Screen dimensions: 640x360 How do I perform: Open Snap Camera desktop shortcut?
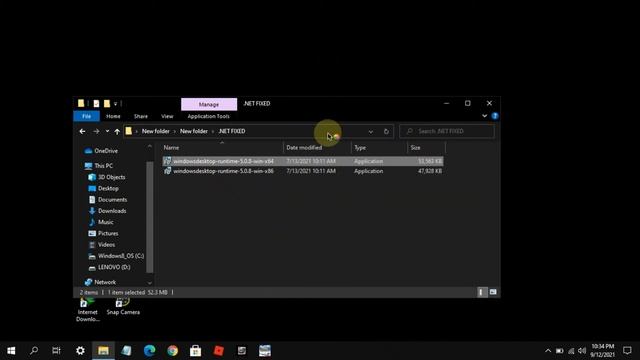(x=123, y=307)
